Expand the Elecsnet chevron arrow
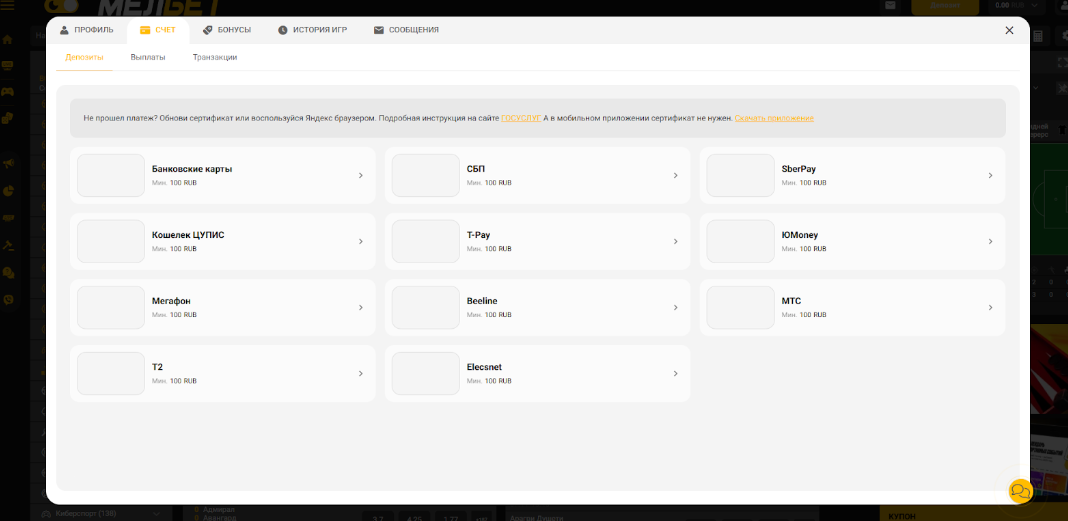The image size is (1068, 521). pos(675,374)
